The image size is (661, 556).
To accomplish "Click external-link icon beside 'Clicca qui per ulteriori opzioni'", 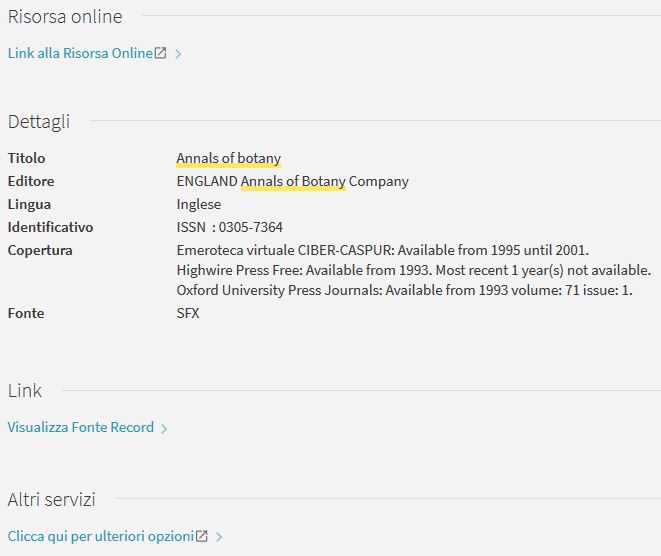I will 202,536.
